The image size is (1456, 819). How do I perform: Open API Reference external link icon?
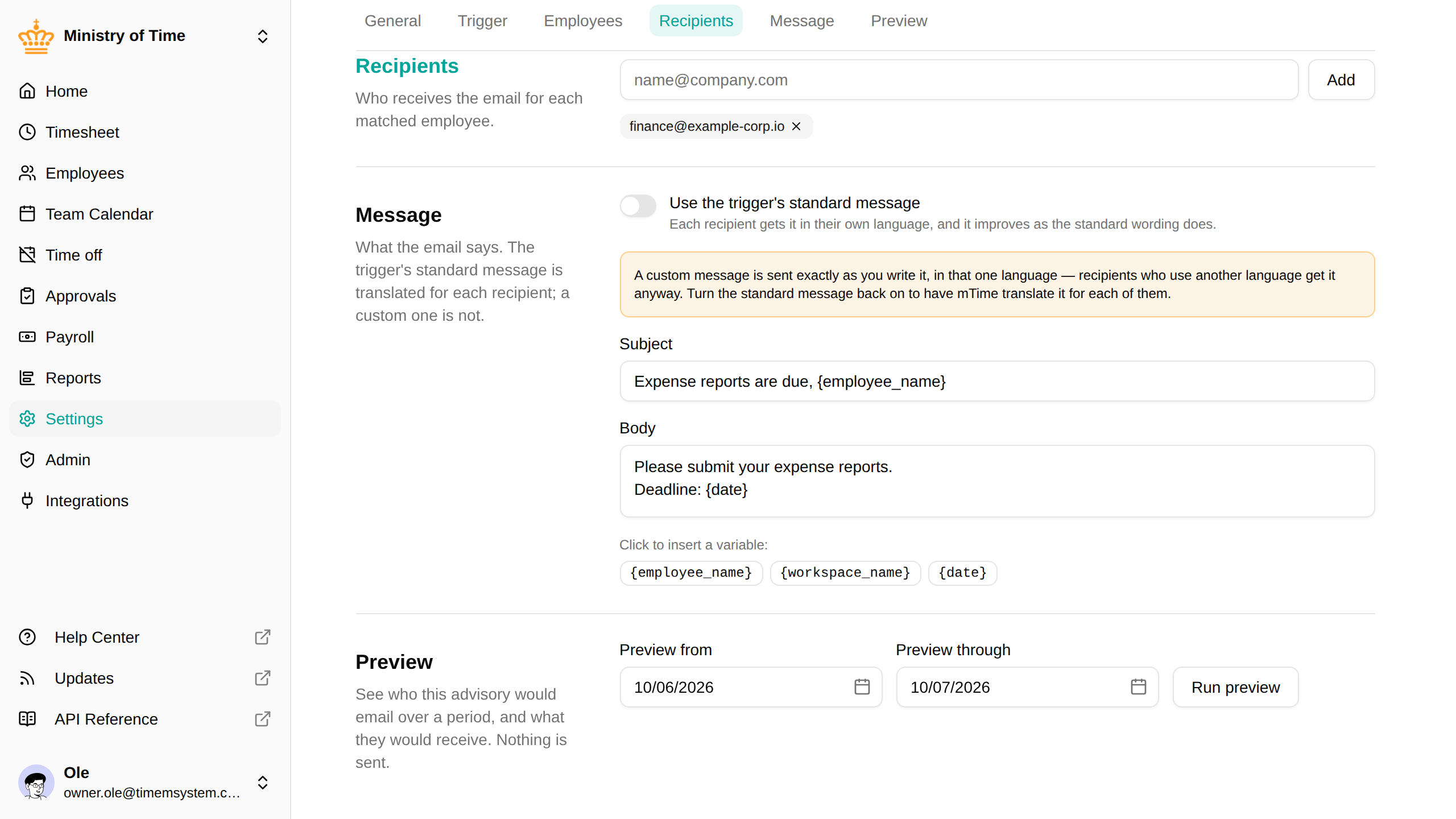pos(263,719)
